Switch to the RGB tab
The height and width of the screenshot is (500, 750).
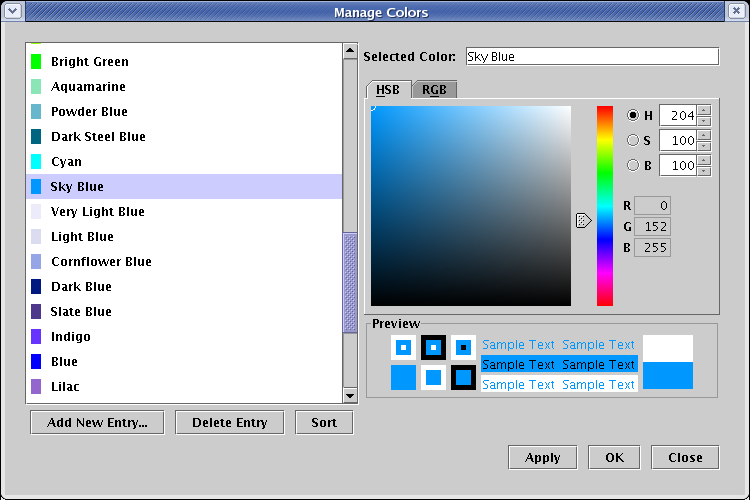coord(434,90)
